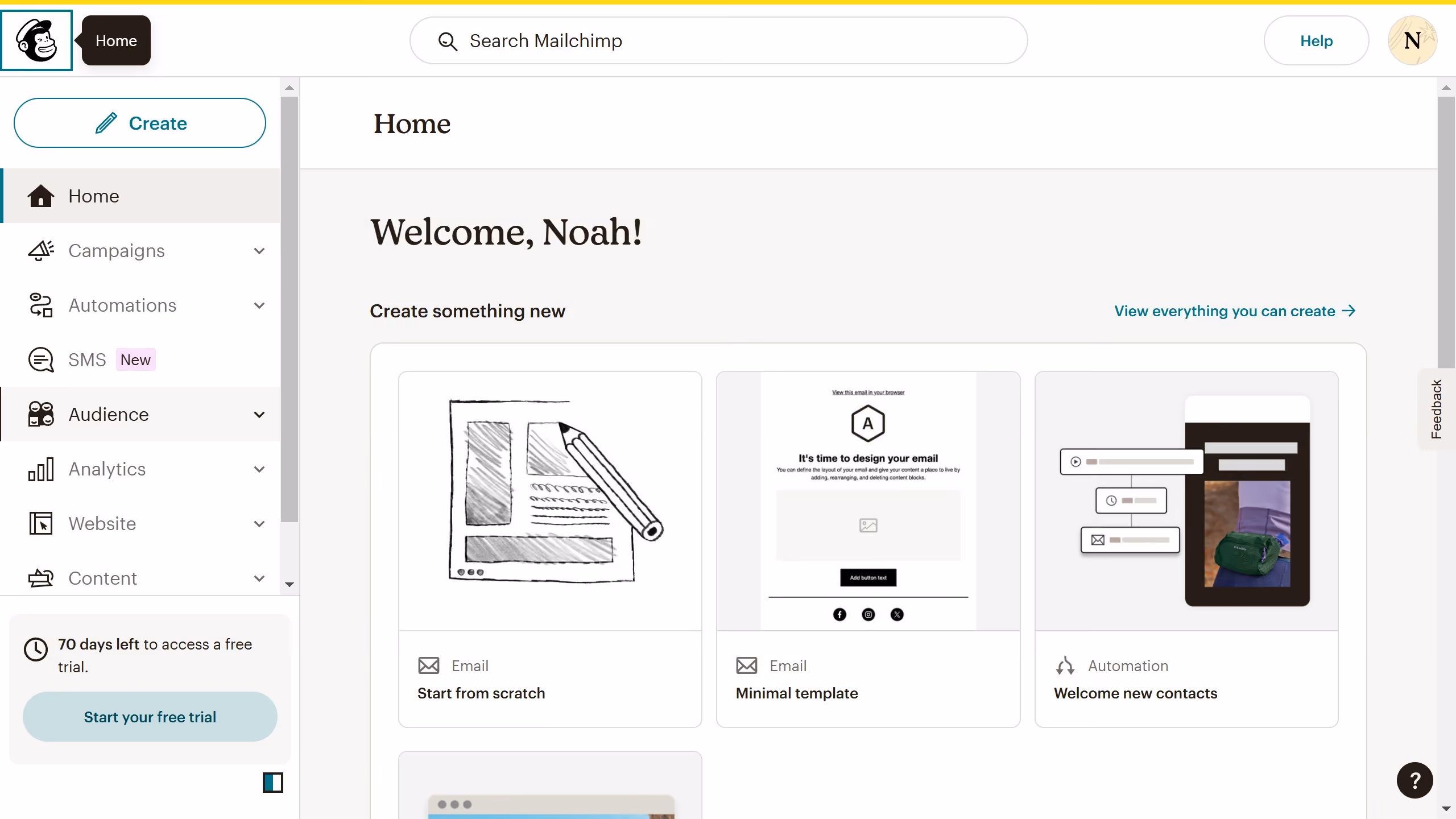Click the Home house icon in sidebar
This screenshot has height=819, width=1456.
click(x=41, y=196)
